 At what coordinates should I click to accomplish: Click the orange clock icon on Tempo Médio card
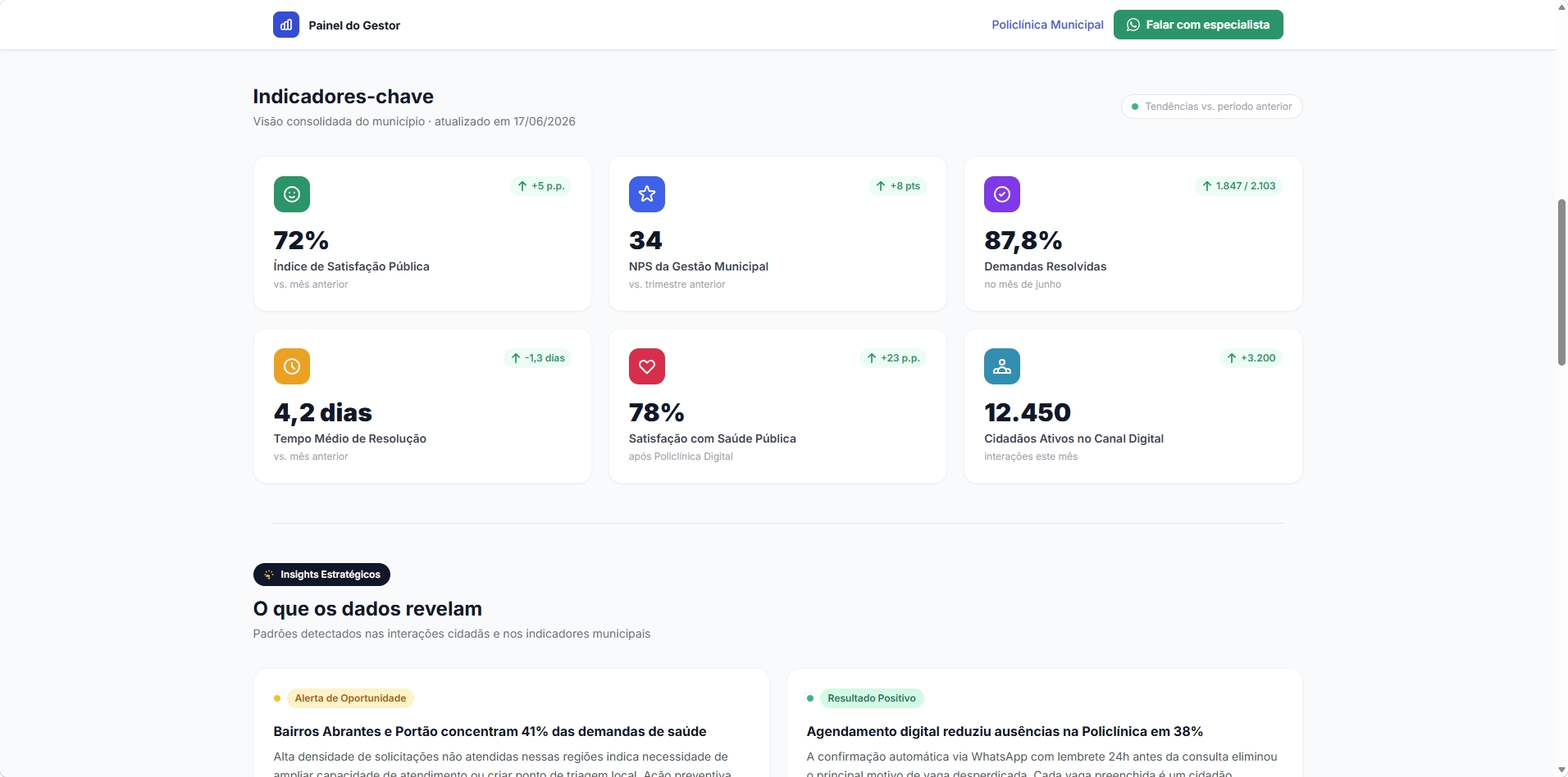pos(292,366)
